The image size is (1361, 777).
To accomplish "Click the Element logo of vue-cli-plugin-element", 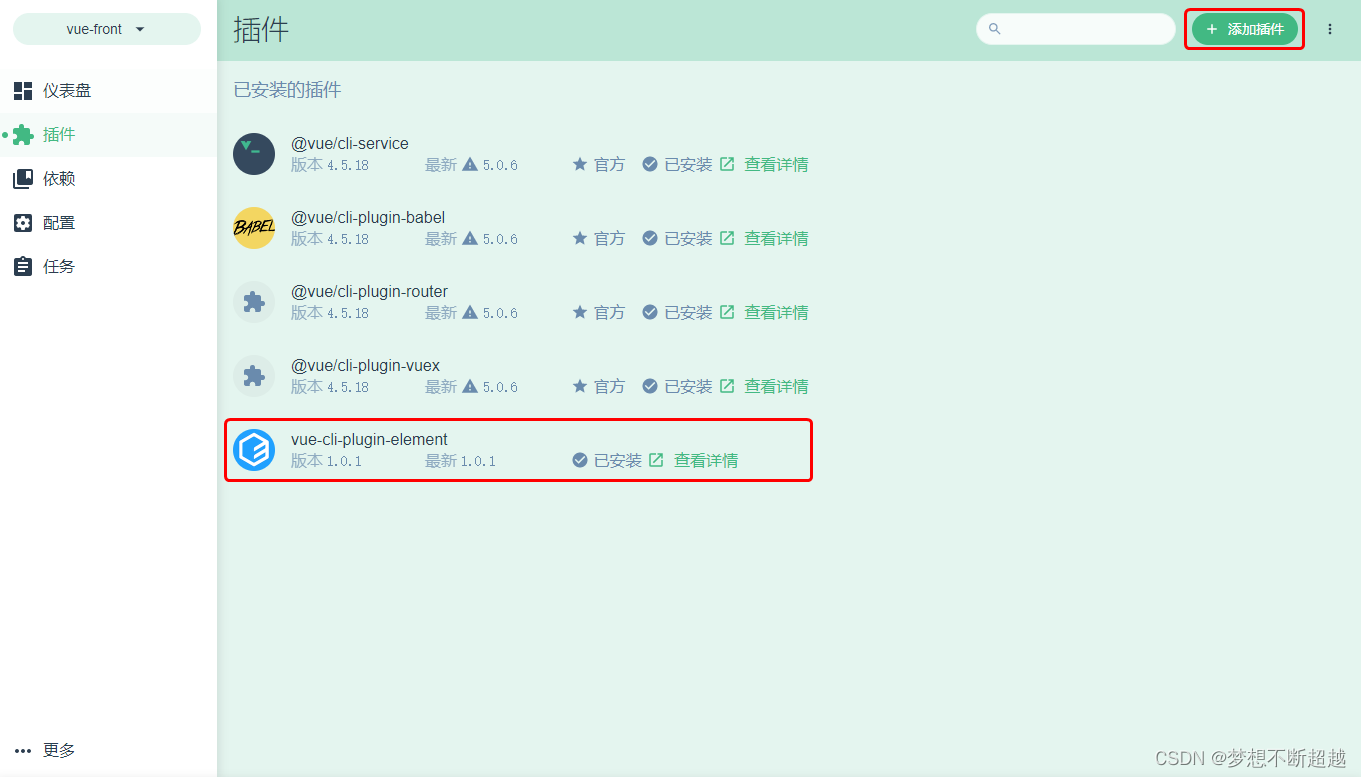I will [x=254, y=450].
